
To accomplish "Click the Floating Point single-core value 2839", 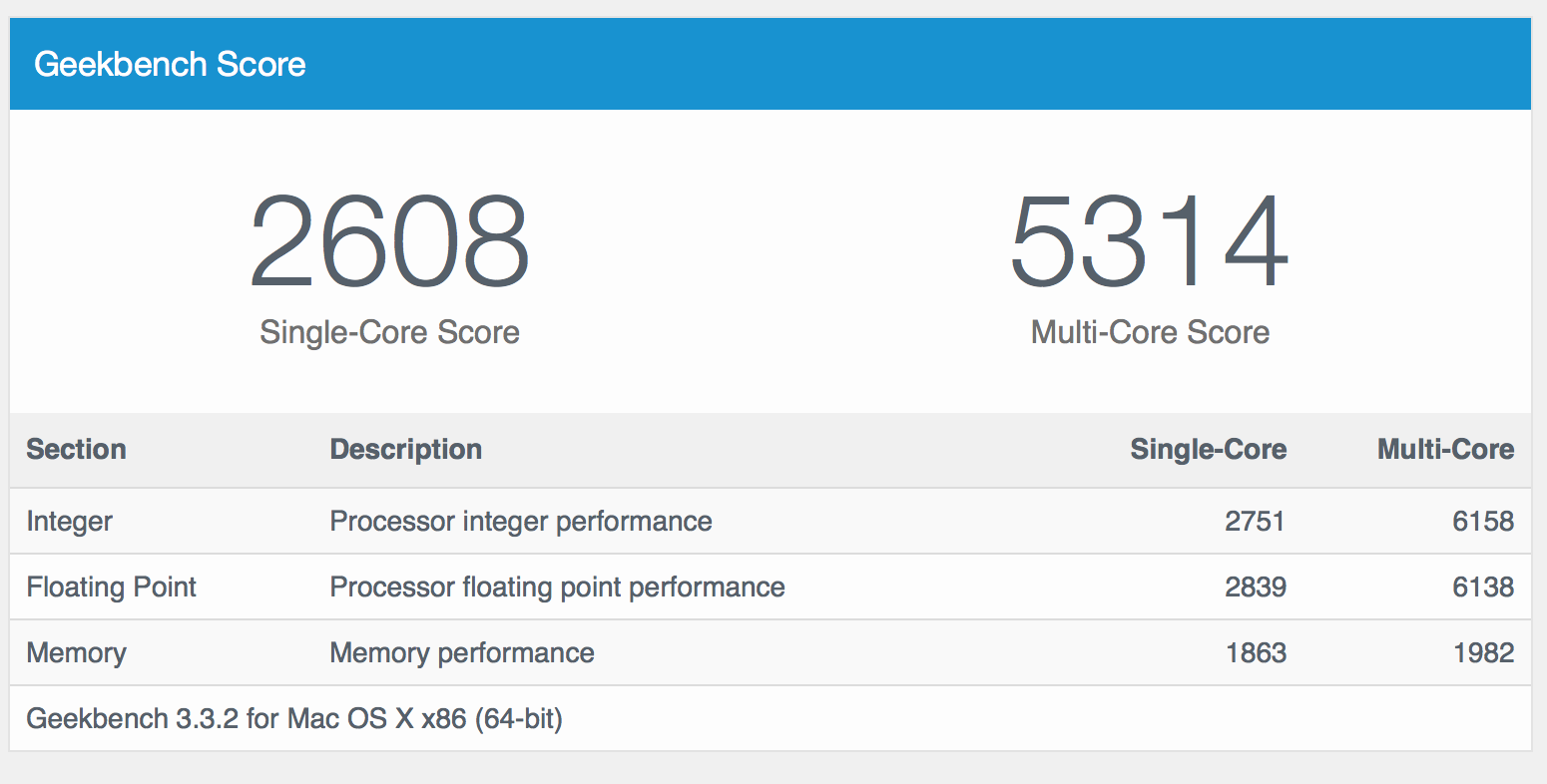I will click(1256, 587).
